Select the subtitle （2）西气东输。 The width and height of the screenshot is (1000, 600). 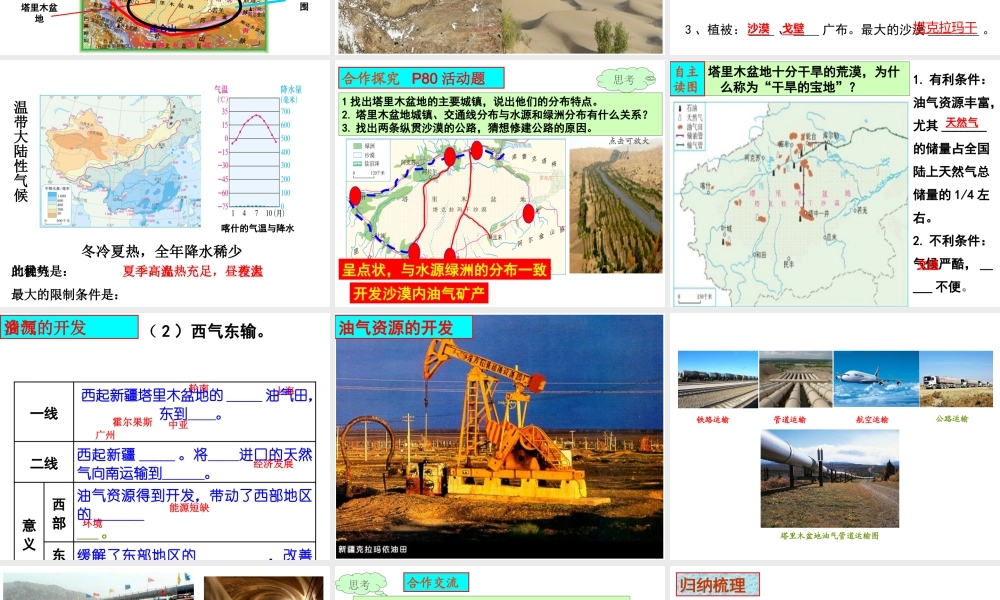point(207,331)
